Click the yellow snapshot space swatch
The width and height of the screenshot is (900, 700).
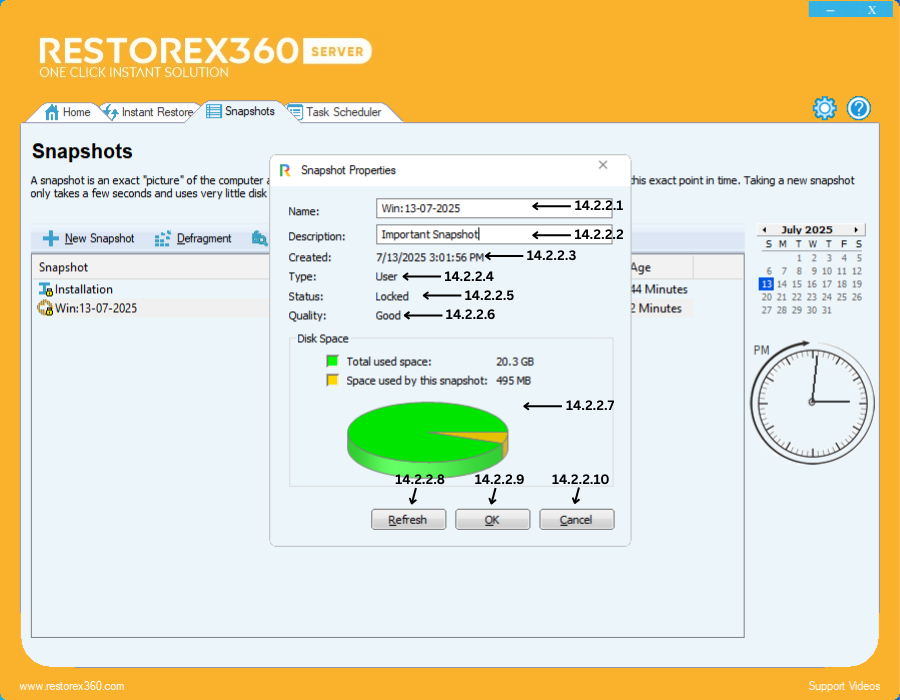[x=332, y=380]
